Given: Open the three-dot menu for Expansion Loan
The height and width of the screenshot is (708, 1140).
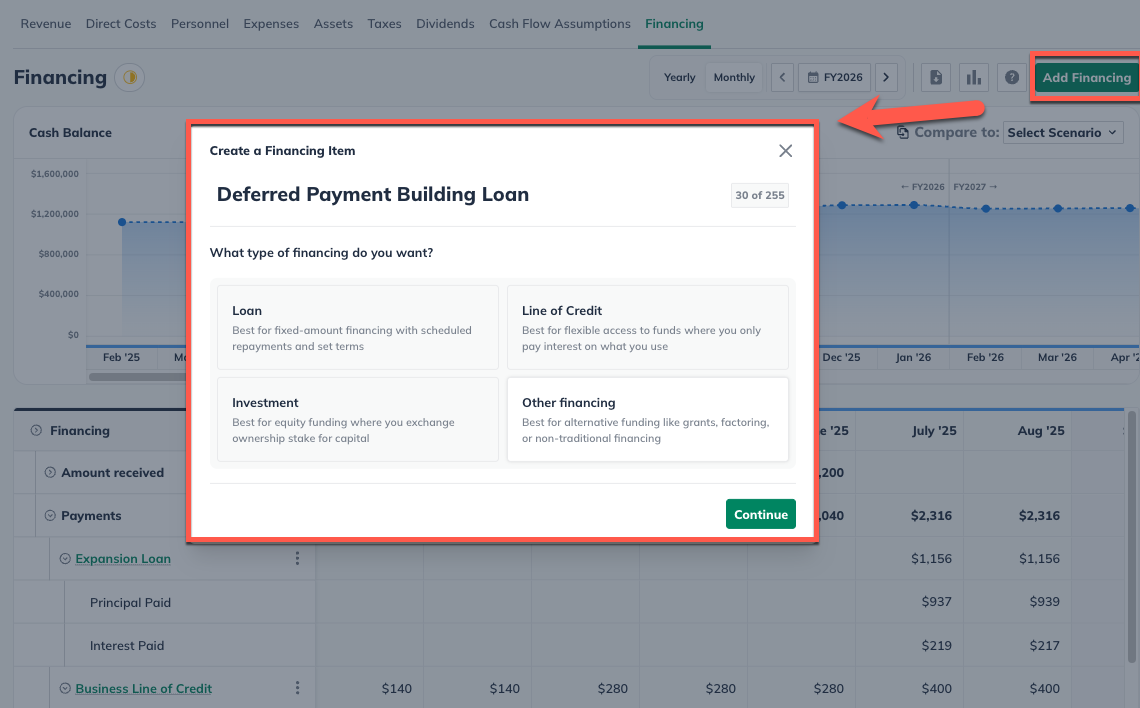Looking at the screenshot, I should tap(297, 558).
